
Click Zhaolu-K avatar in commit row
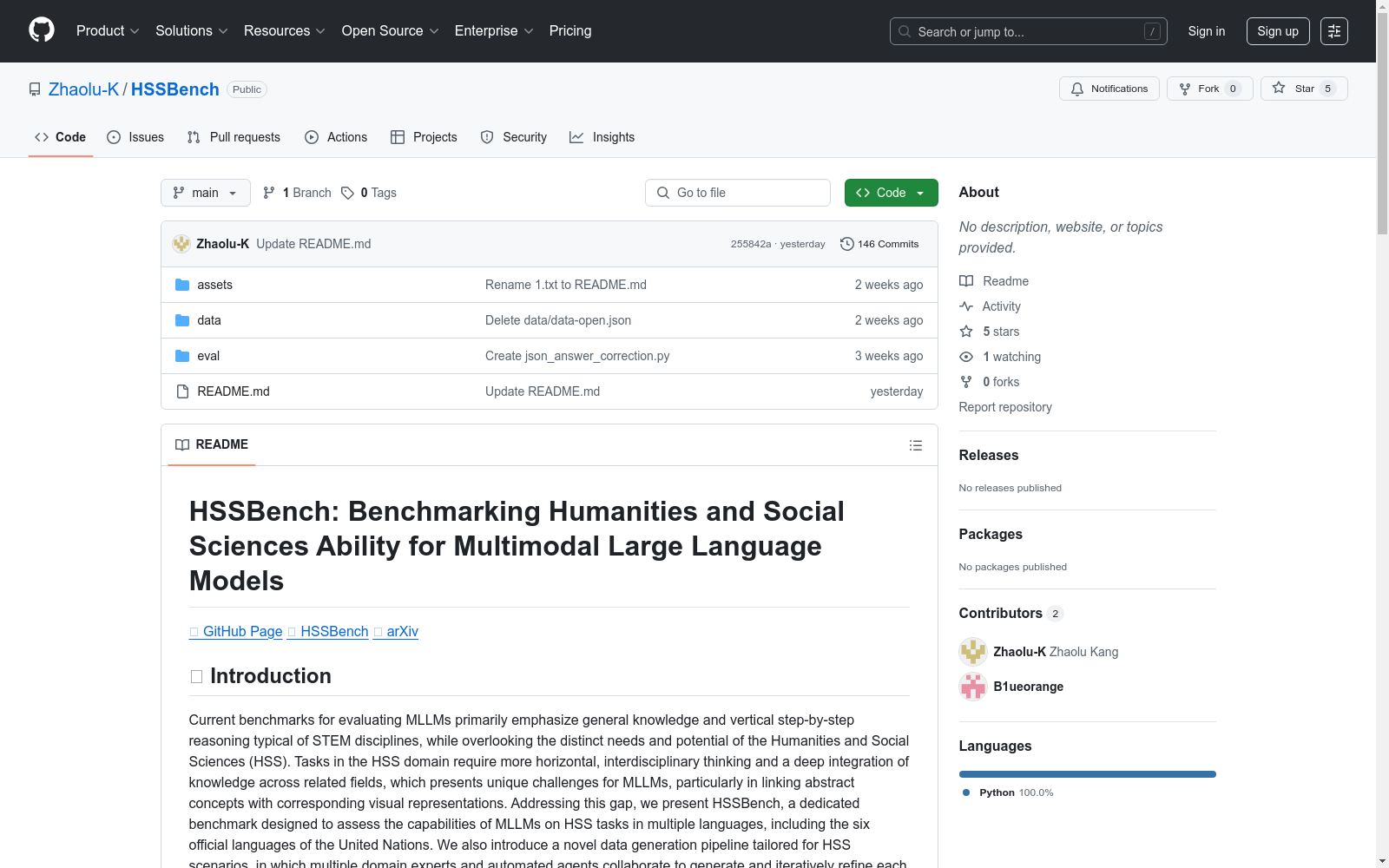tap(181, 244)
